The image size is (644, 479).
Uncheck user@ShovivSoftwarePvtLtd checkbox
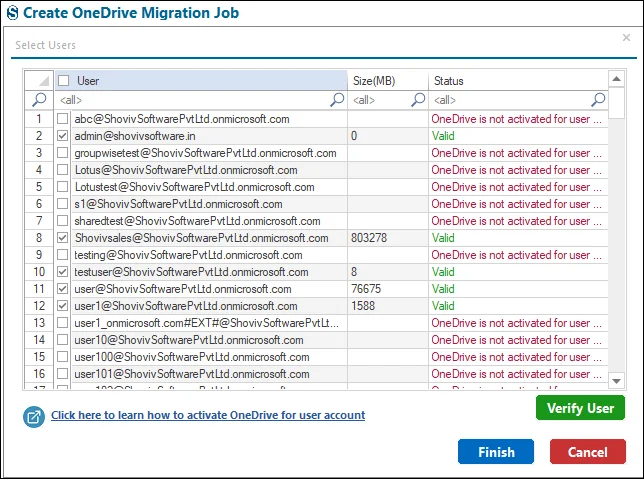pos(62,289)
